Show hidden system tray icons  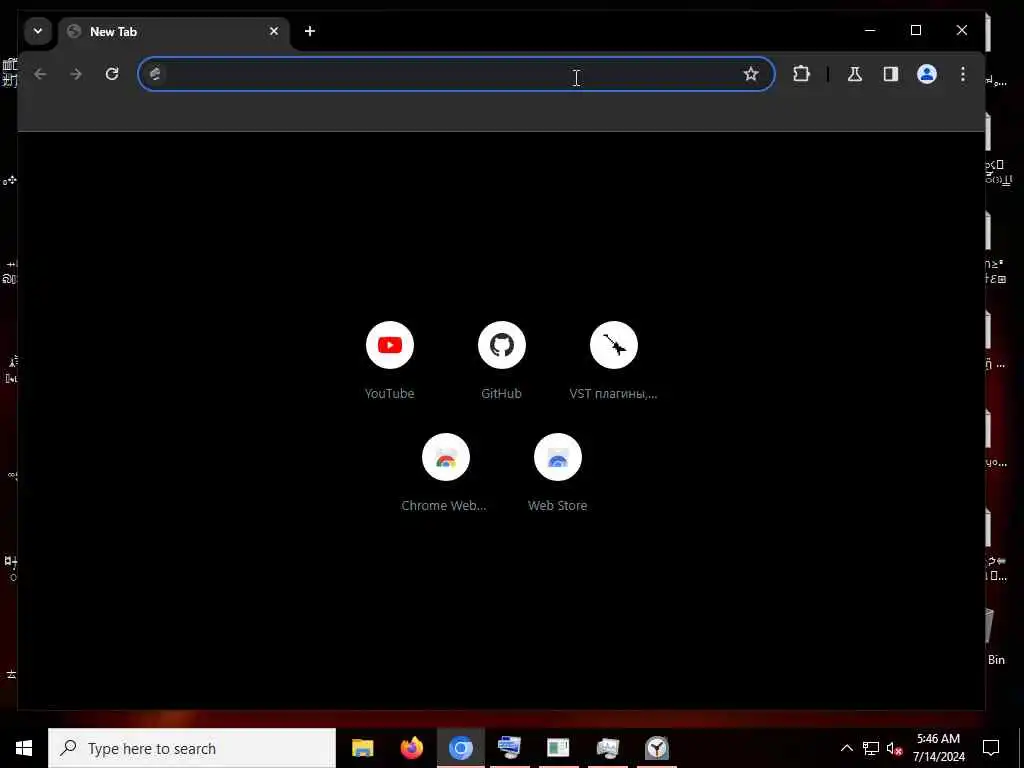pos(846,748)
